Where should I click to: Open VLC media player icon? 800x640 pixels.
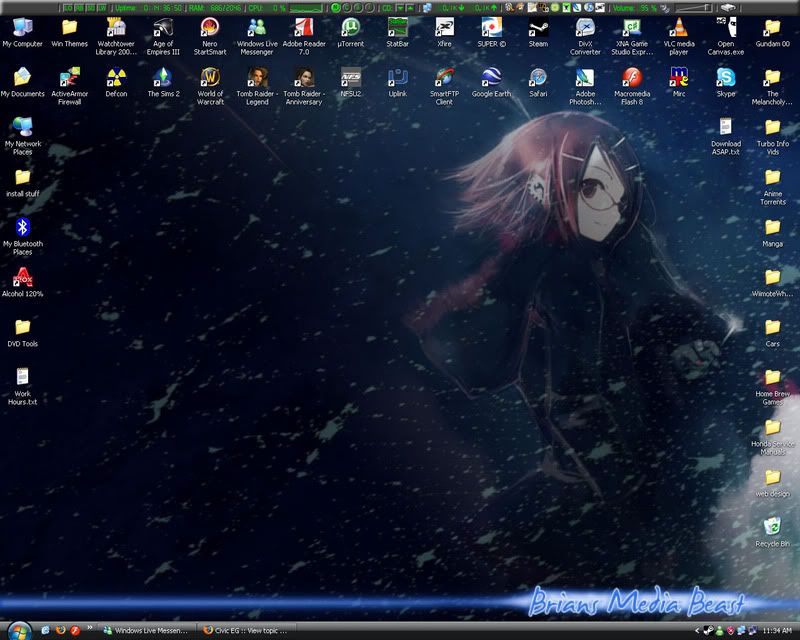[679, 36]
